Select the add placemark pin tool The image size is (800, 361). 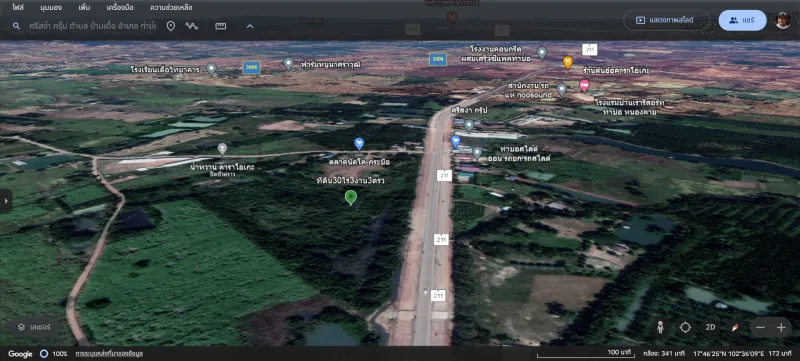coord(171,26)
